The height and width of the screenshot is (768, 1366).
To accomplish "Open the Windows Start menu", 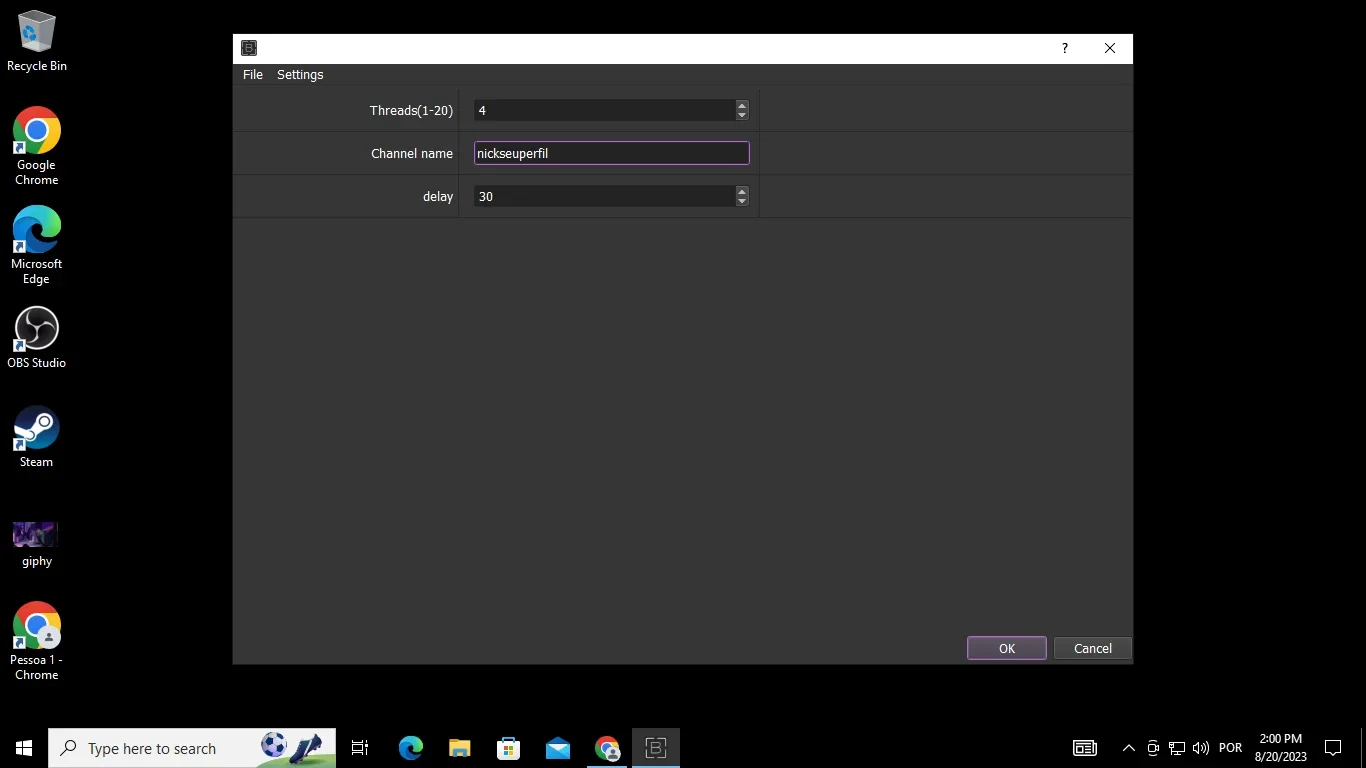I will 24,748.
